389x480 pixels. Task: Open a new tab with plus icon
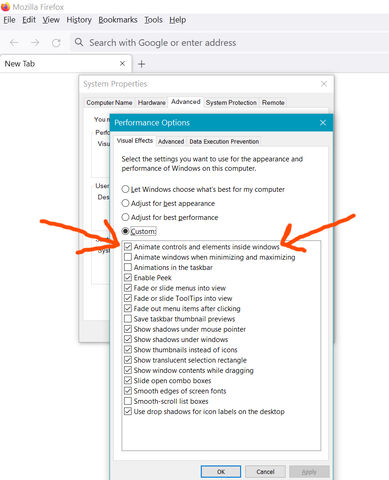tap(141, 64)
